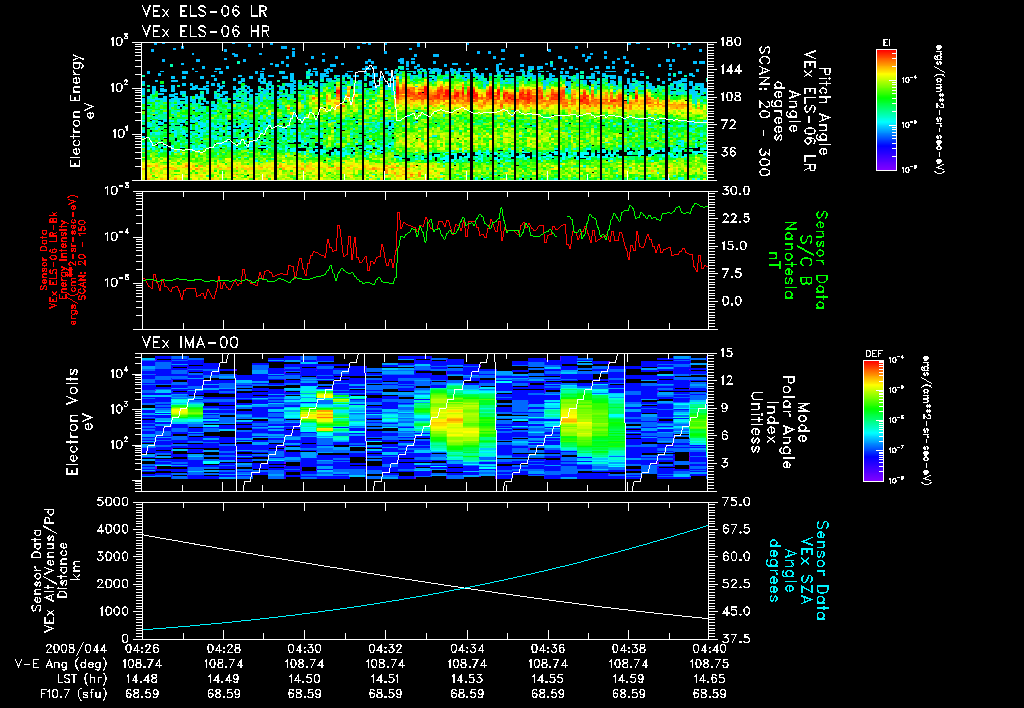Click the 'SCAN: 20 - 300' rotated label
The height and width of the screenshot is (708, 1024).
(764, 110)
